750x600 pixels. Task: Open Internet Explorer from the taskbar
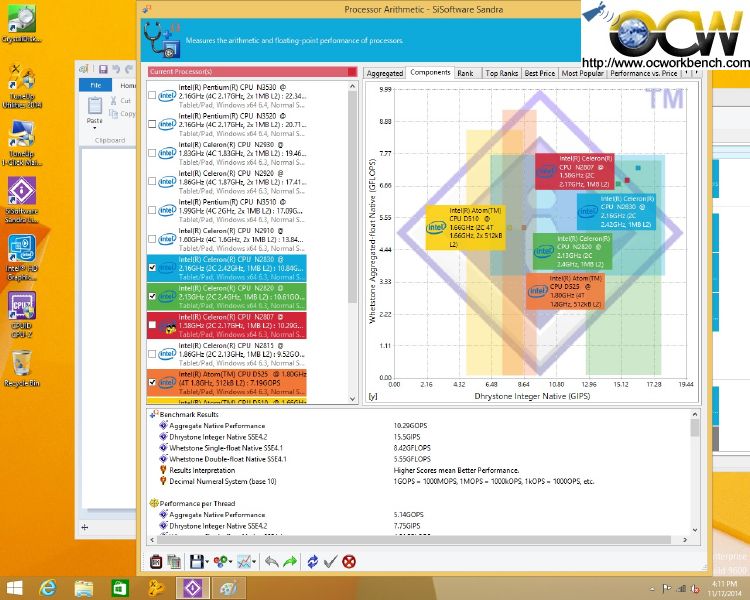[x=48, y=588]
